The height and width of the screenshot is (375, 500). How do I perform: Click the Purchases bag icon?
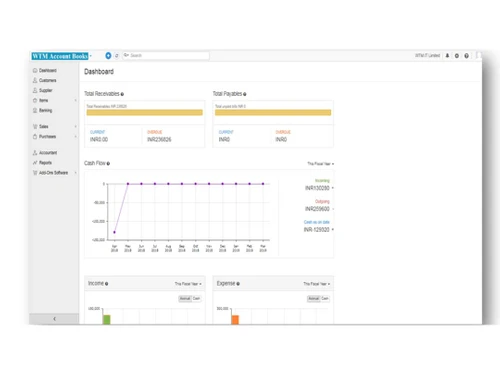pos(35,137)
